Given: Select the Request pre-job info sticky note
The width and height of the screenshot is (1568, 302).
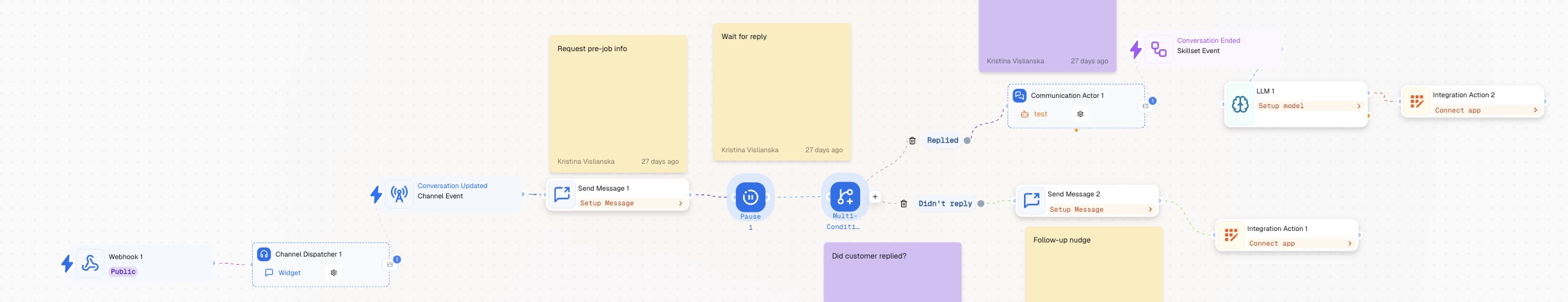Looking at the screenshot, I should (x=618, y=104).
